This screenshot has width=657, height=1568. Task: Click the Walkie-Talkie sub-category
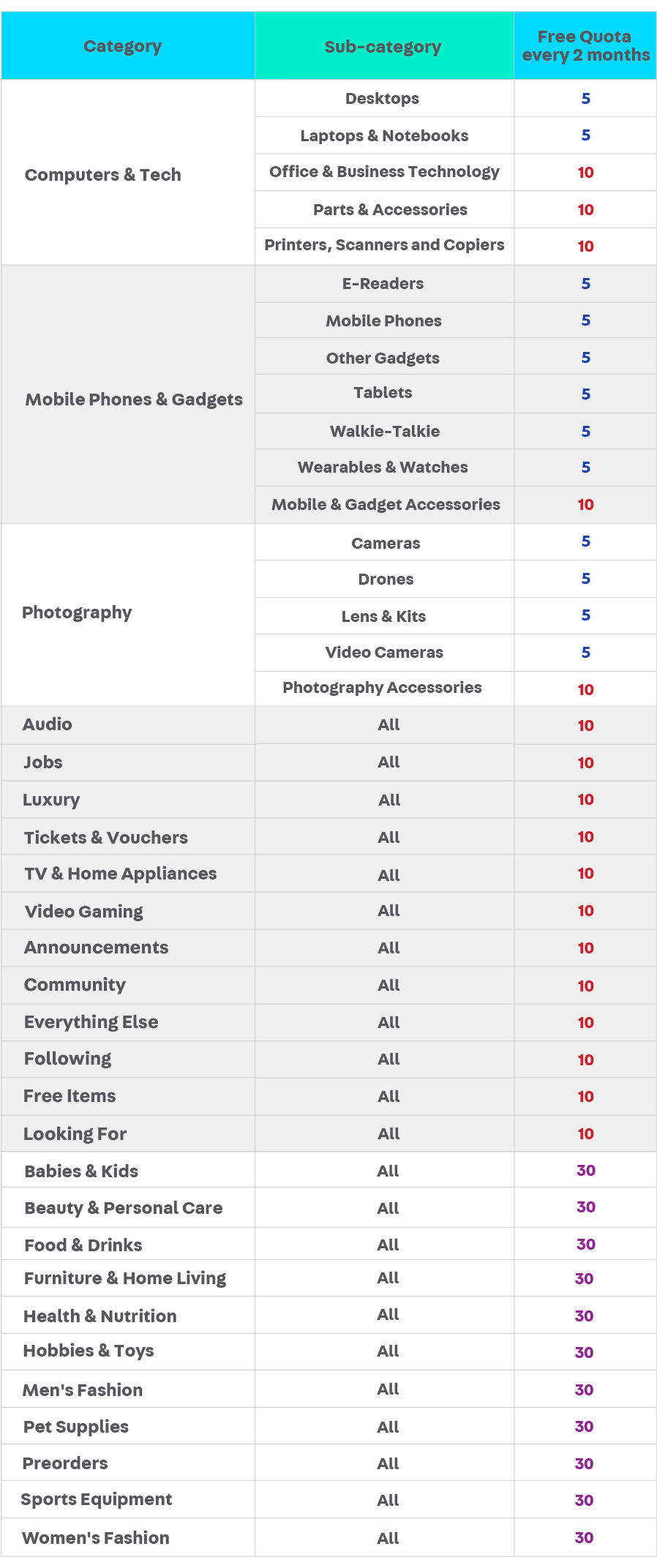pos(384,431)
